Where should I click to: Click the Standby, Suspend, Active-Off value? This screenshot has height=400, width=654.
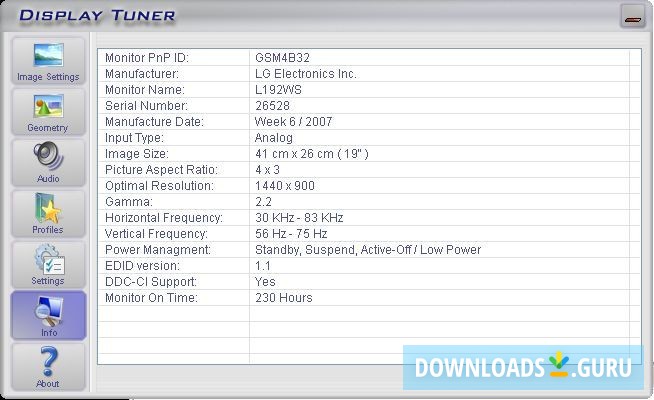click(368, 250)
